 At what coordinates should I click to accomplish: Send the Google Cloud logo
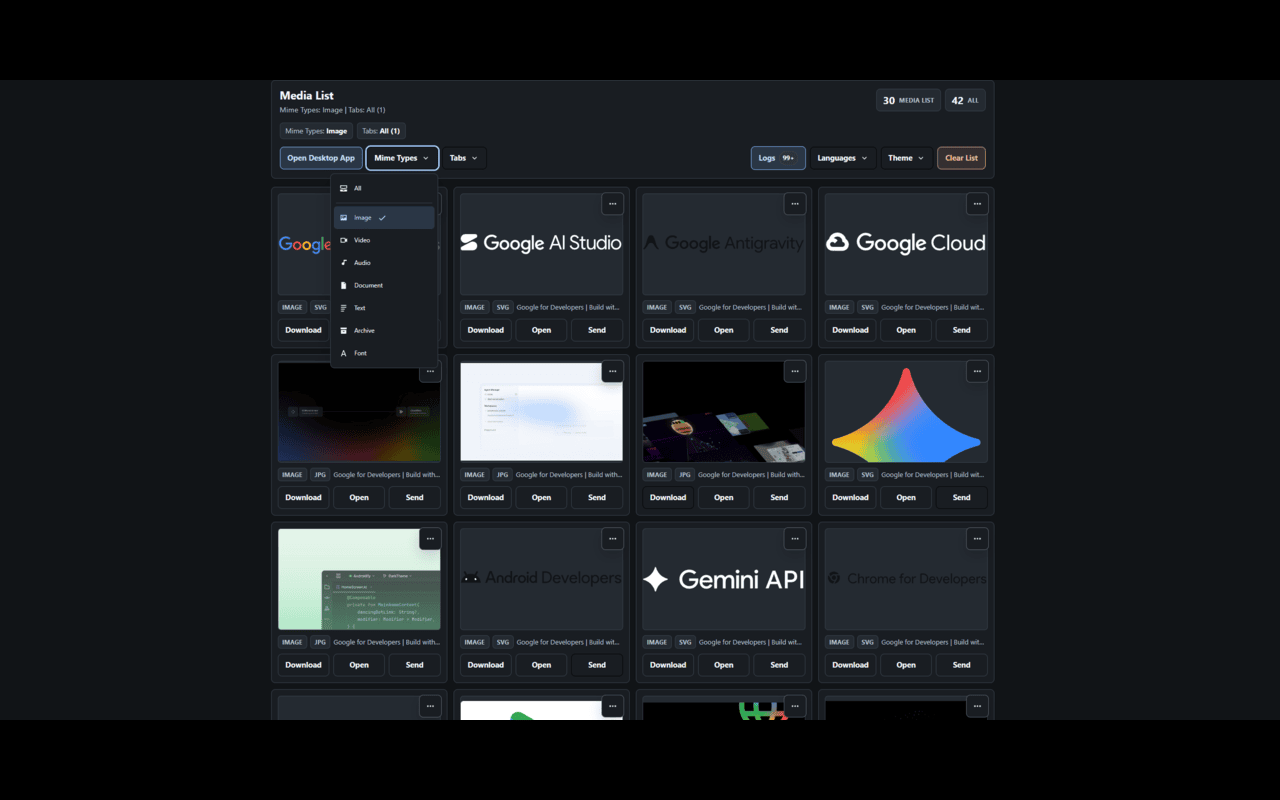click(962, 330)
